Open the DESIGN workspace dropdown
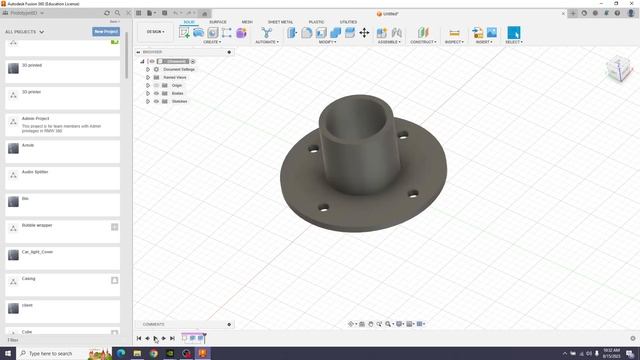640x360 pixels. tap(156, 32)
